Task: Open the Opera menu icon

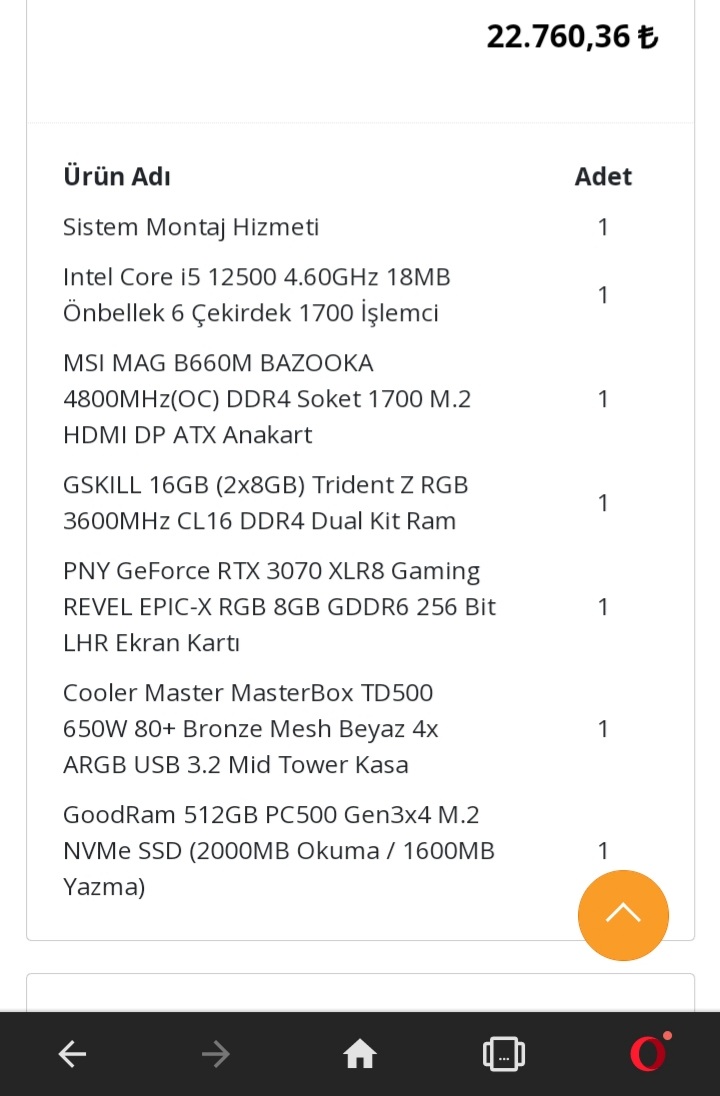Action: click(648, 1054)
